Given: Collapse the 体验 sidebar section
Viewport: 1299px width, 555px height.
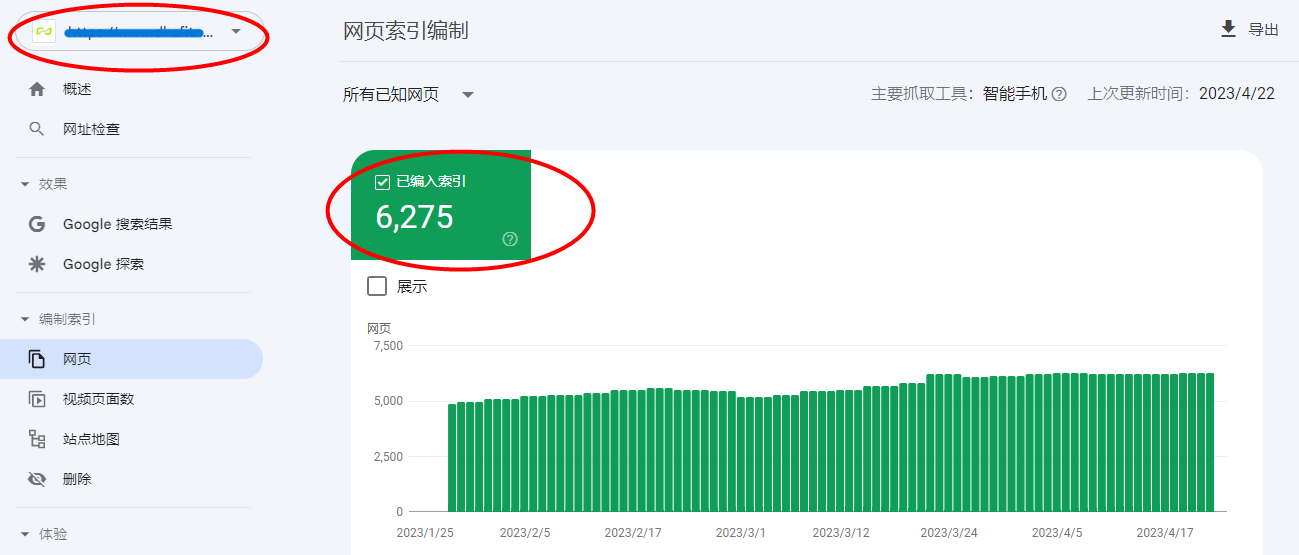Looking at the screenshot, I should (x=25, y=534).
